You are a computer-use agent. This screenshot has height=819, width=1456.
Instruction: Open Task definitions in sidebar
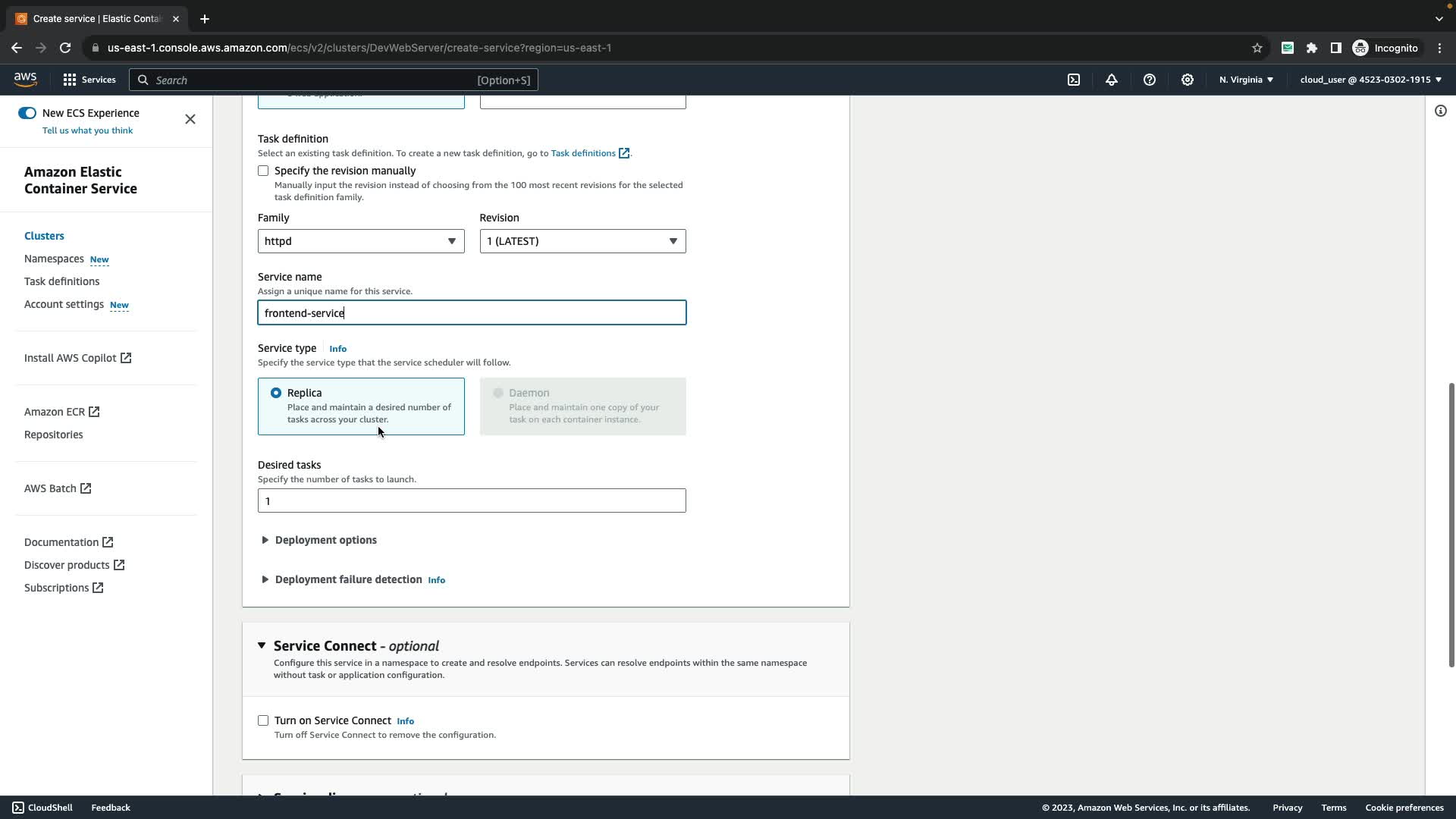[61, 281]
